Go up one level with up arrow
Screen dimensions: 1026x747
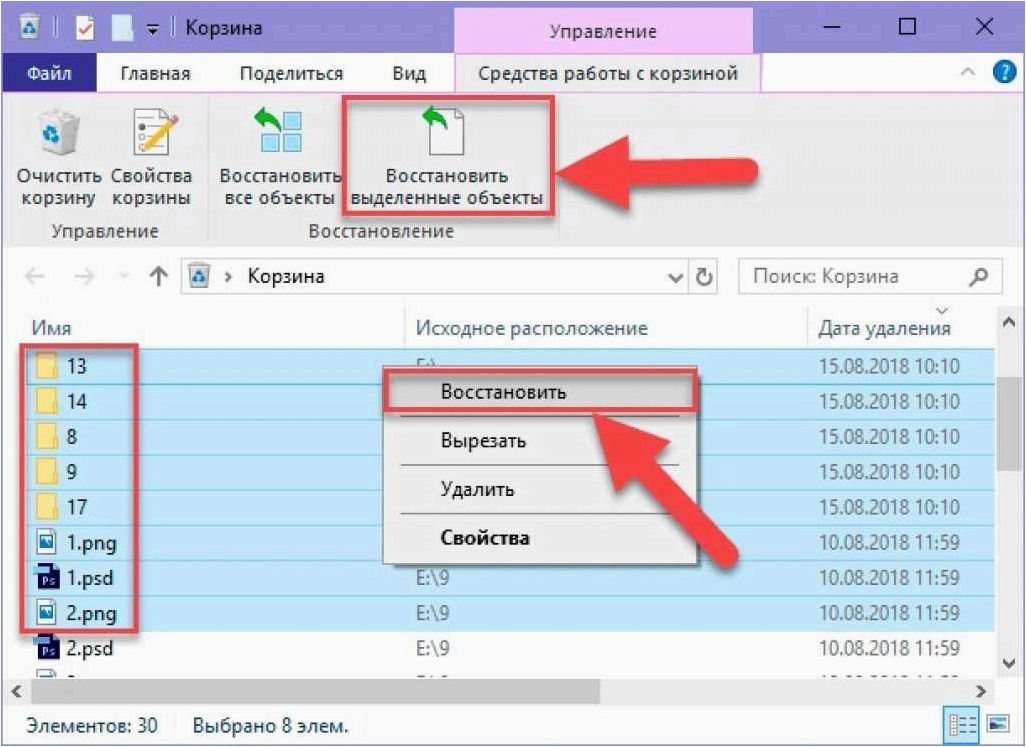(x=158, y=277)
